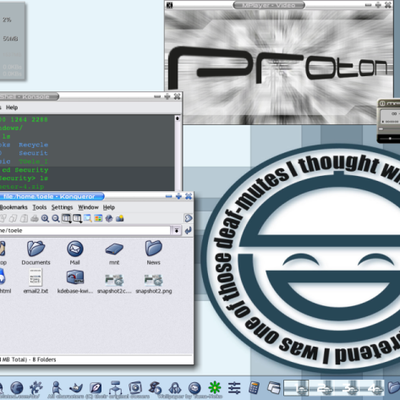Switch to virtual desktop 2 in pager
Image resolution: width=400 pixels, height=400 pixels.
[x=321, y=388]
